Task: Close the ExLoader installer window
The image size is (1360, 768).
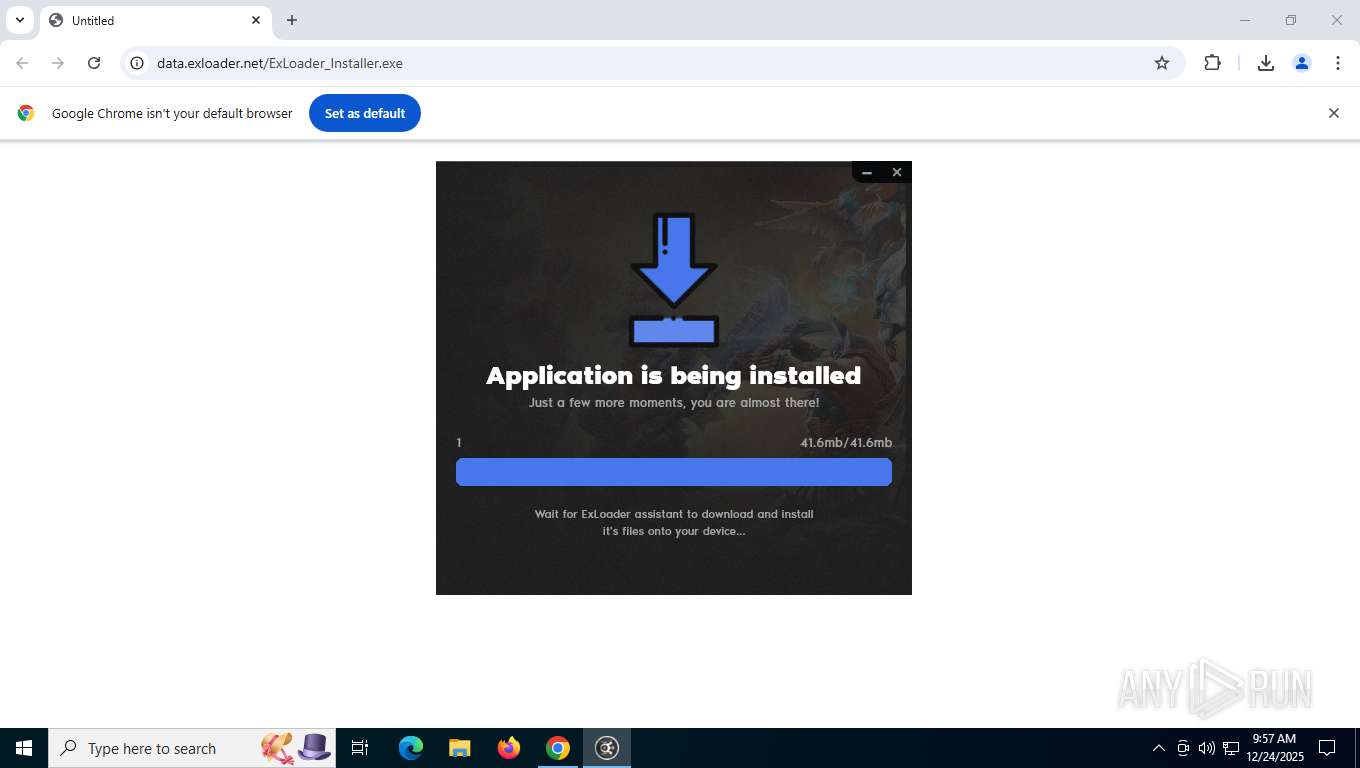Action: pyautogui.click(x=897, y=172)
